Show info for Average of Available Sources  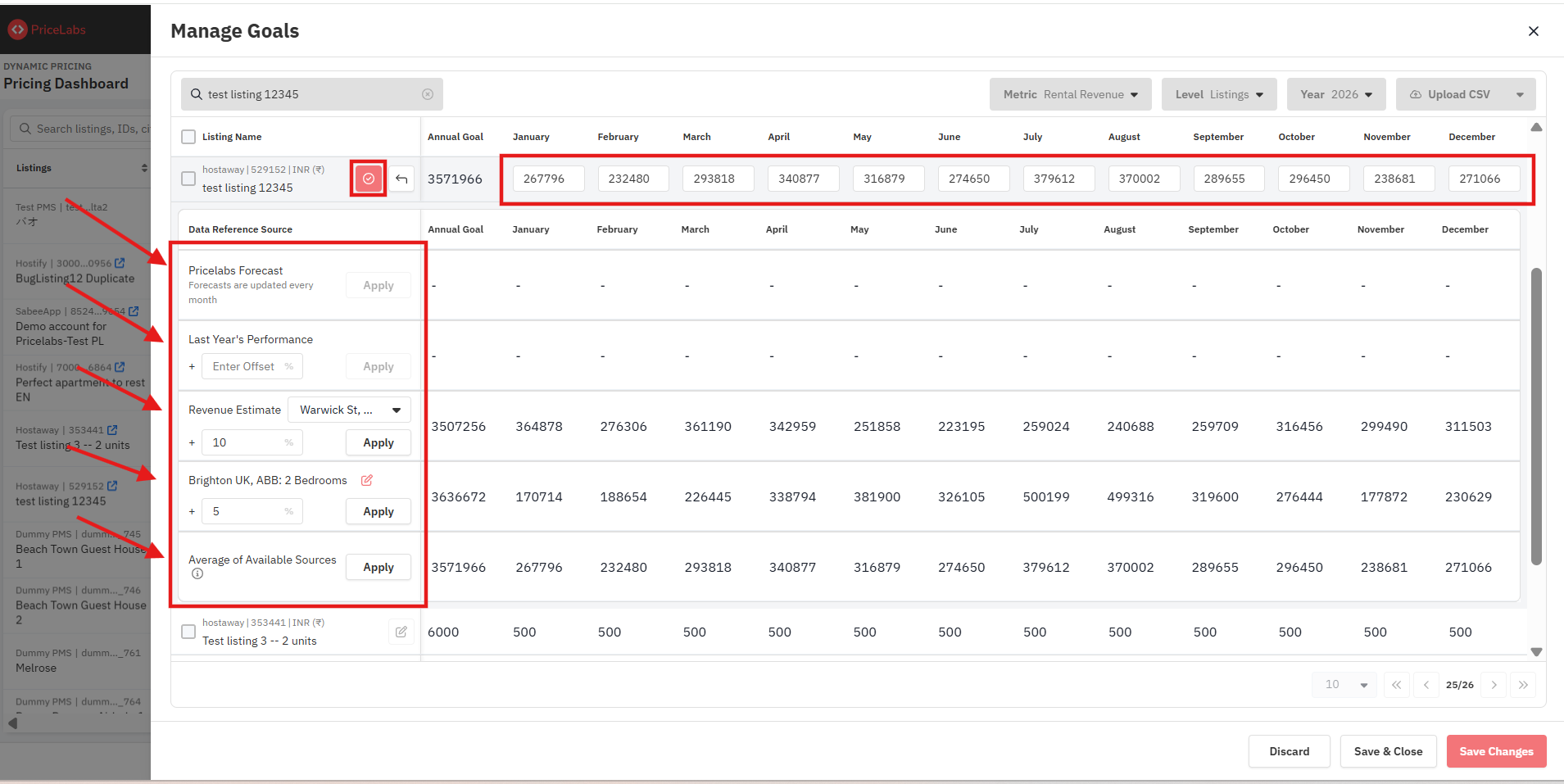pyautogui.click(x=197, y=573)
